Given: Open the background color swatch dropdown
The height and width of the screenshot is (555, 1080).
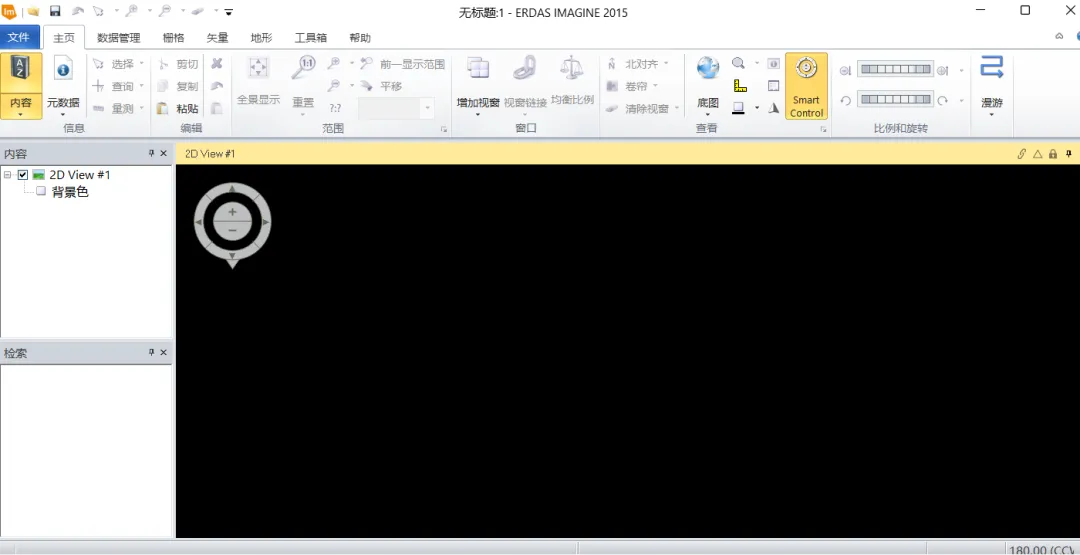Looking at the screenshot, I should click(x=757, y=108).
